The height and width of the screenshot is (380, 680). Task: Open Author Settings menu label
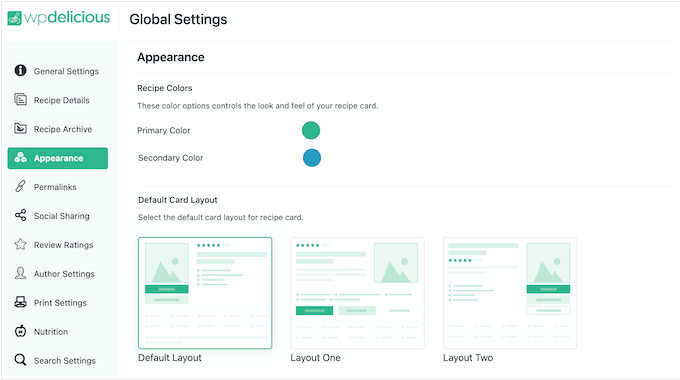pos(64,274)
